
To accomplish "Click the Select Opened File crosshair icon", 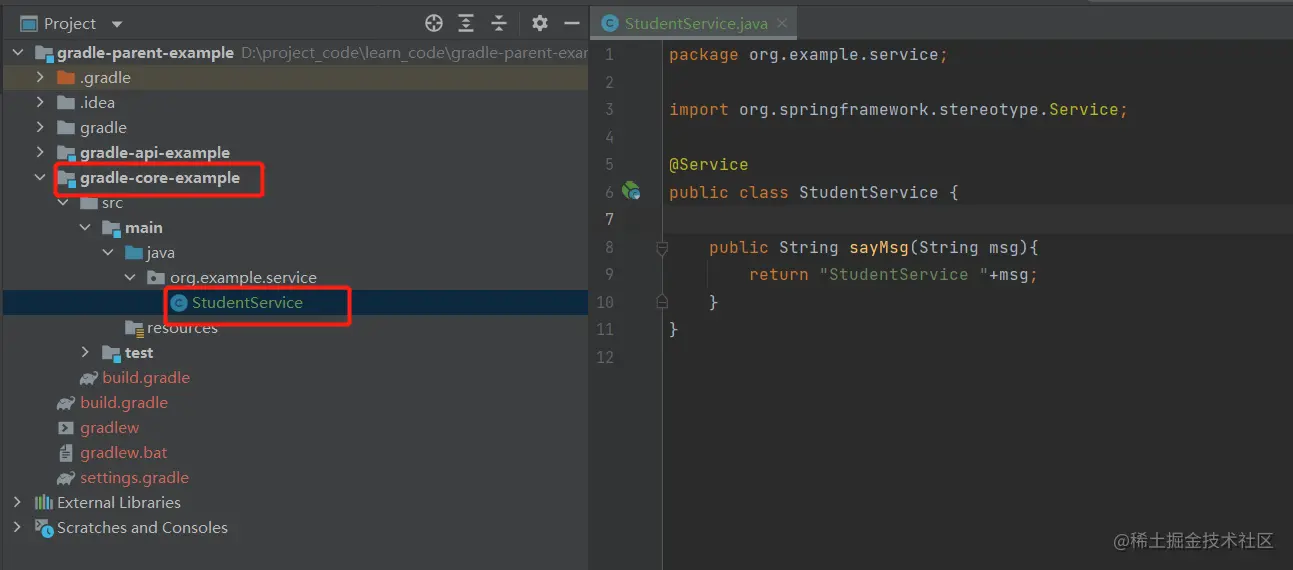I will 433,23.
